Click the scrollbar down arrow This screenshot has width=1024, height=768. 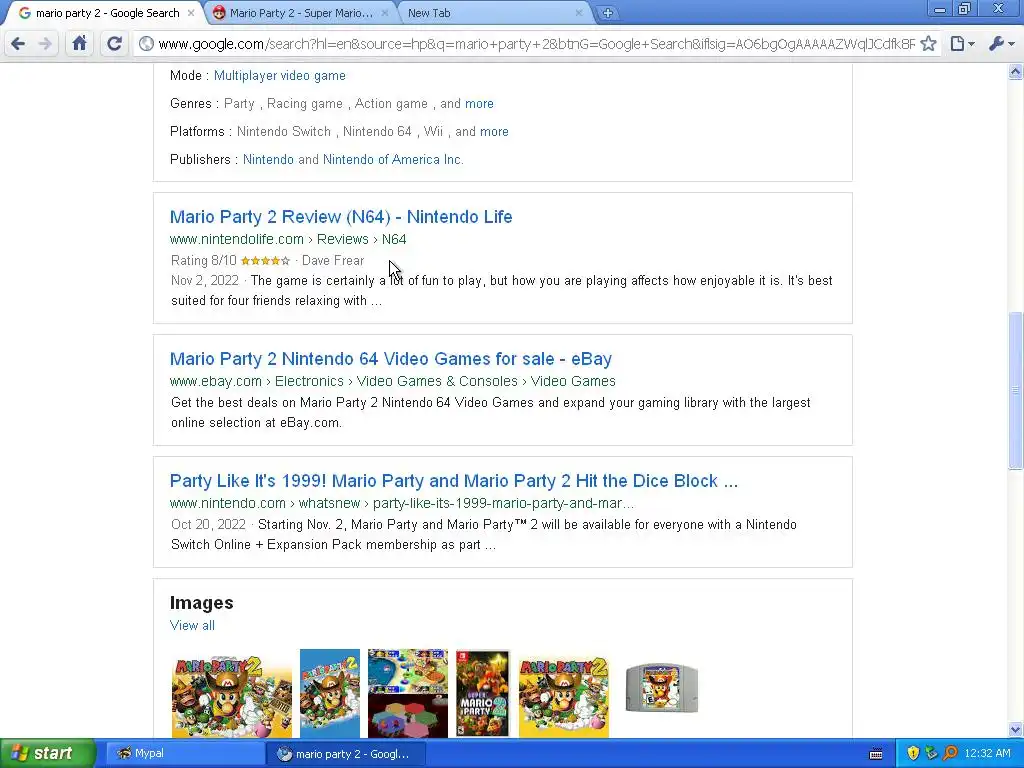pos(1016,729)
